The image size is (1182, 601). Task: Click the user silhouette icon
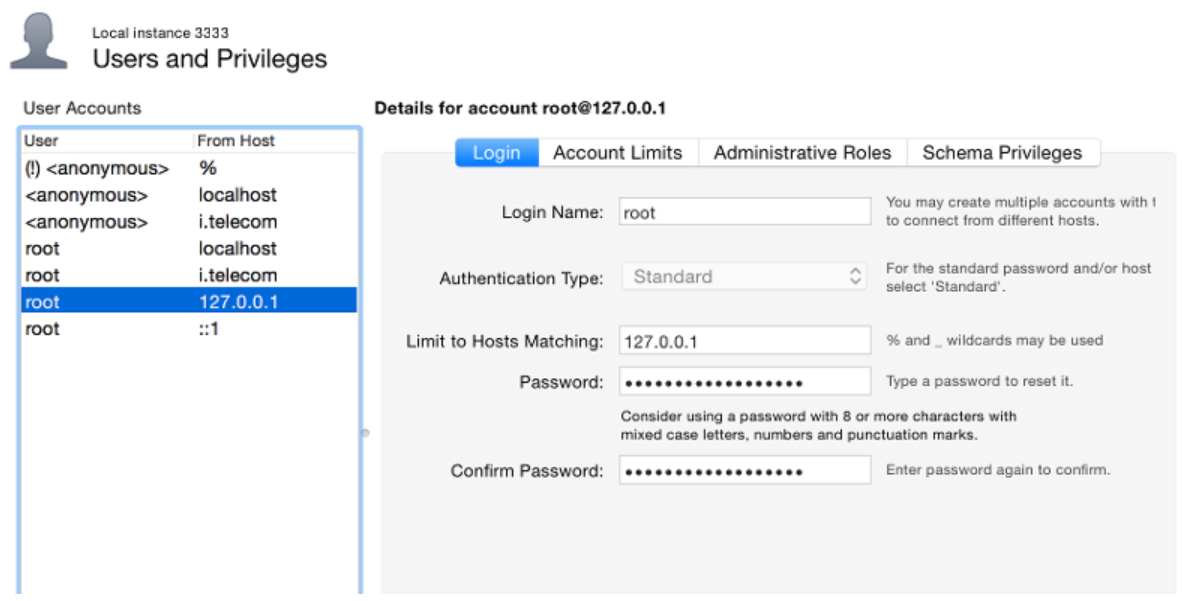(38, 42)
